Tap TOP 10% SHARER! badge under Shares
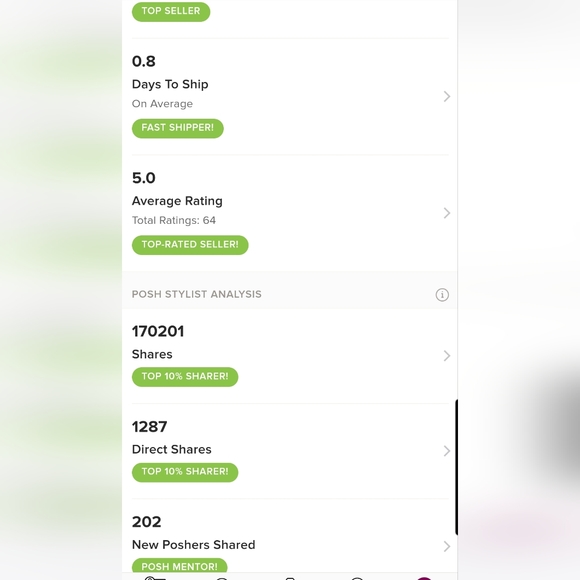This screenshot has width=580, height=580. 185,377
